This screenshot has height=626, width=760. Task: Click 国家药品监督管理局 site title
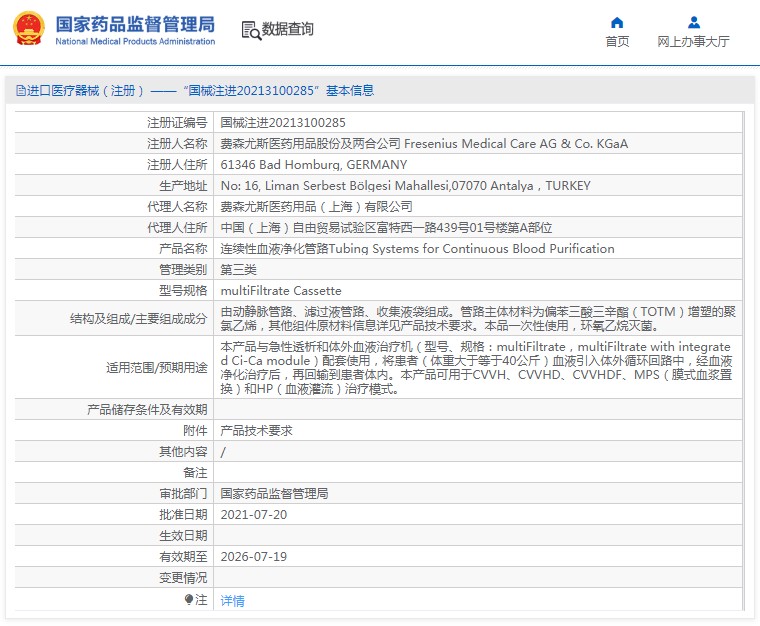click(135, 24)
